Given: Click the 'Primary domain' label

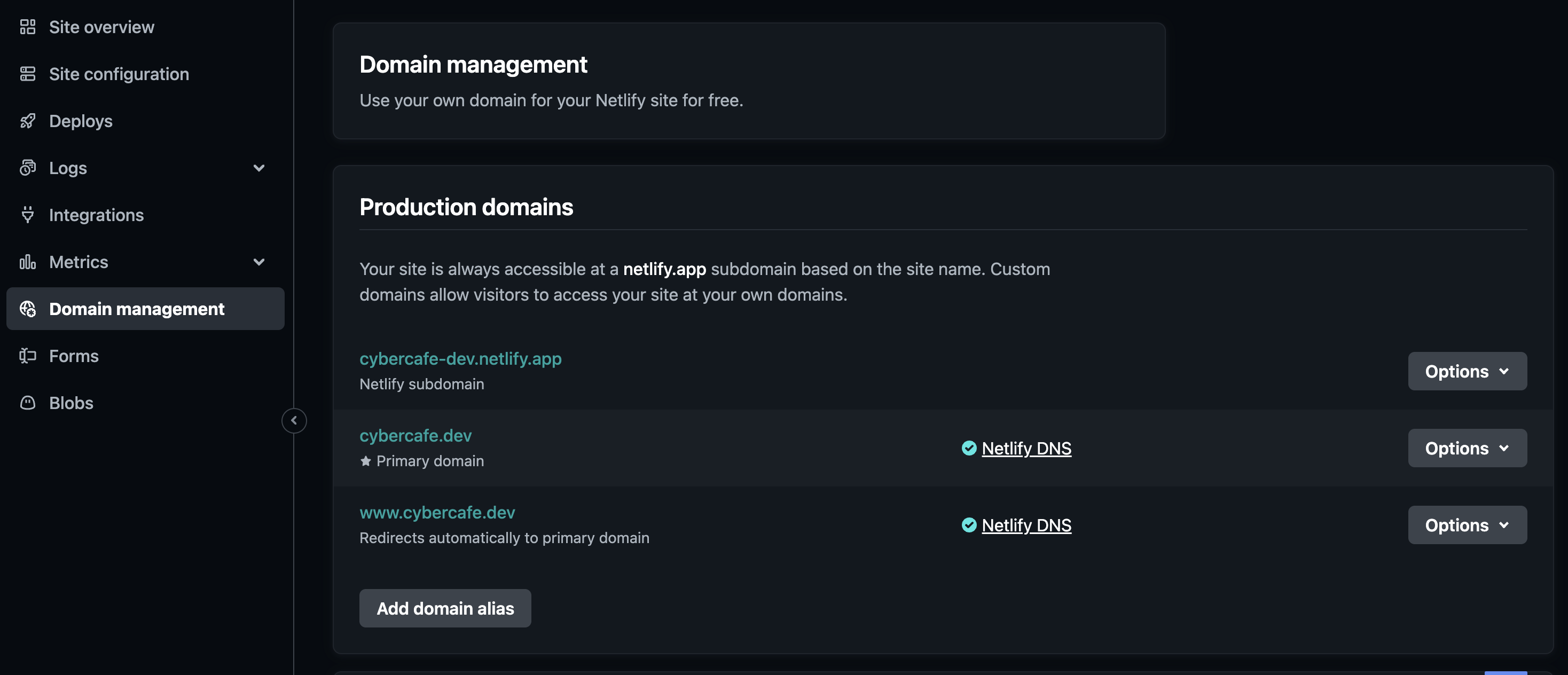Looking at the screenshot, I should click(x=430, y=461).
